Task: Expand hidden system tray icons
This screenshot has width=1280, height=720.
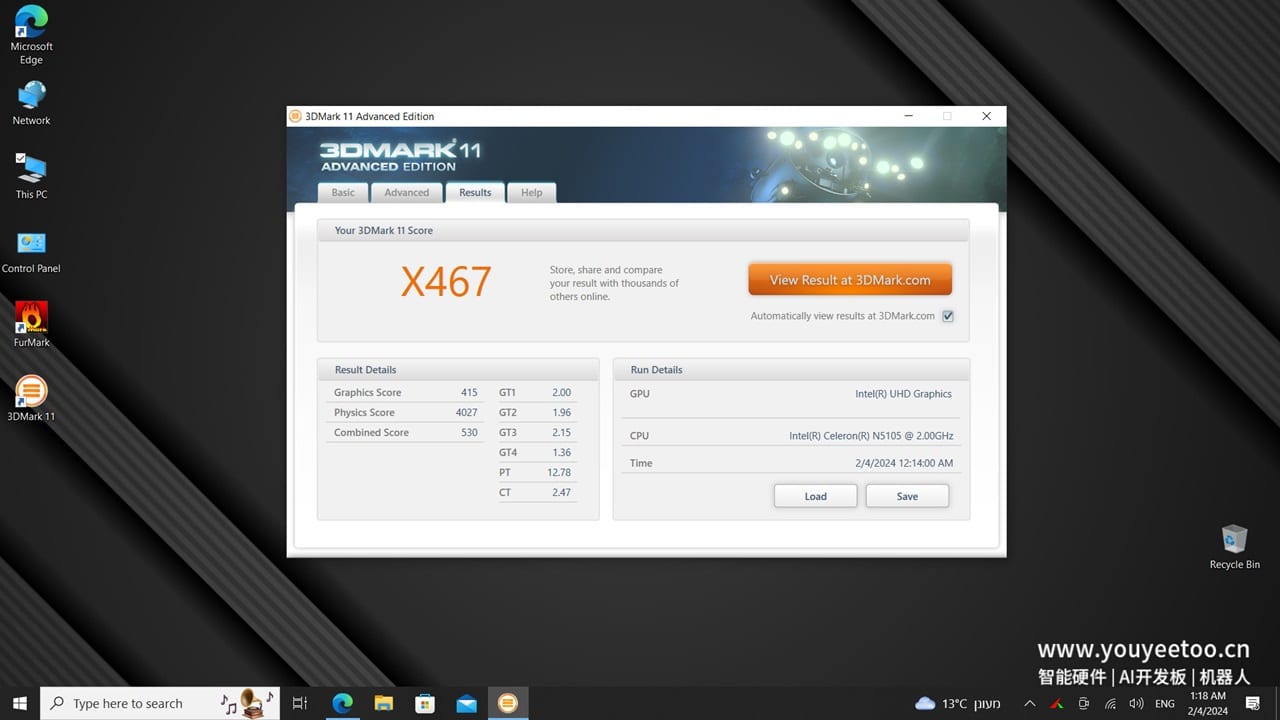Action: (1029, 703)
